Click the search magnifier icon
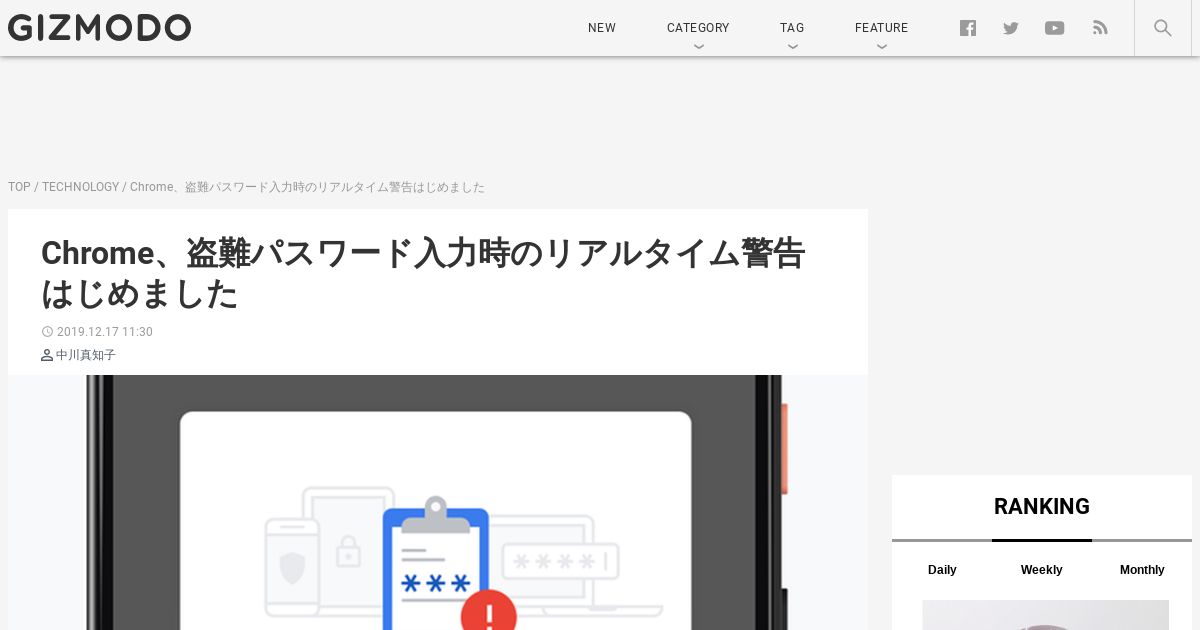 [1163, 28]
